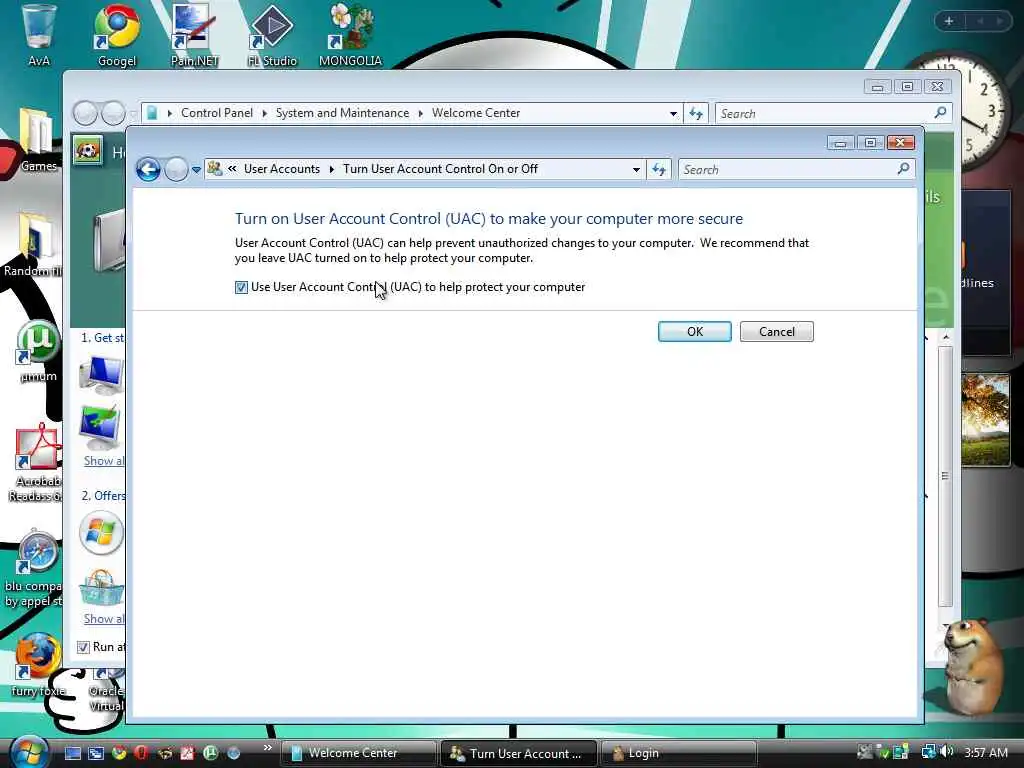Click Control Panel breadcrumb in Welcome Center

(217, 113)
